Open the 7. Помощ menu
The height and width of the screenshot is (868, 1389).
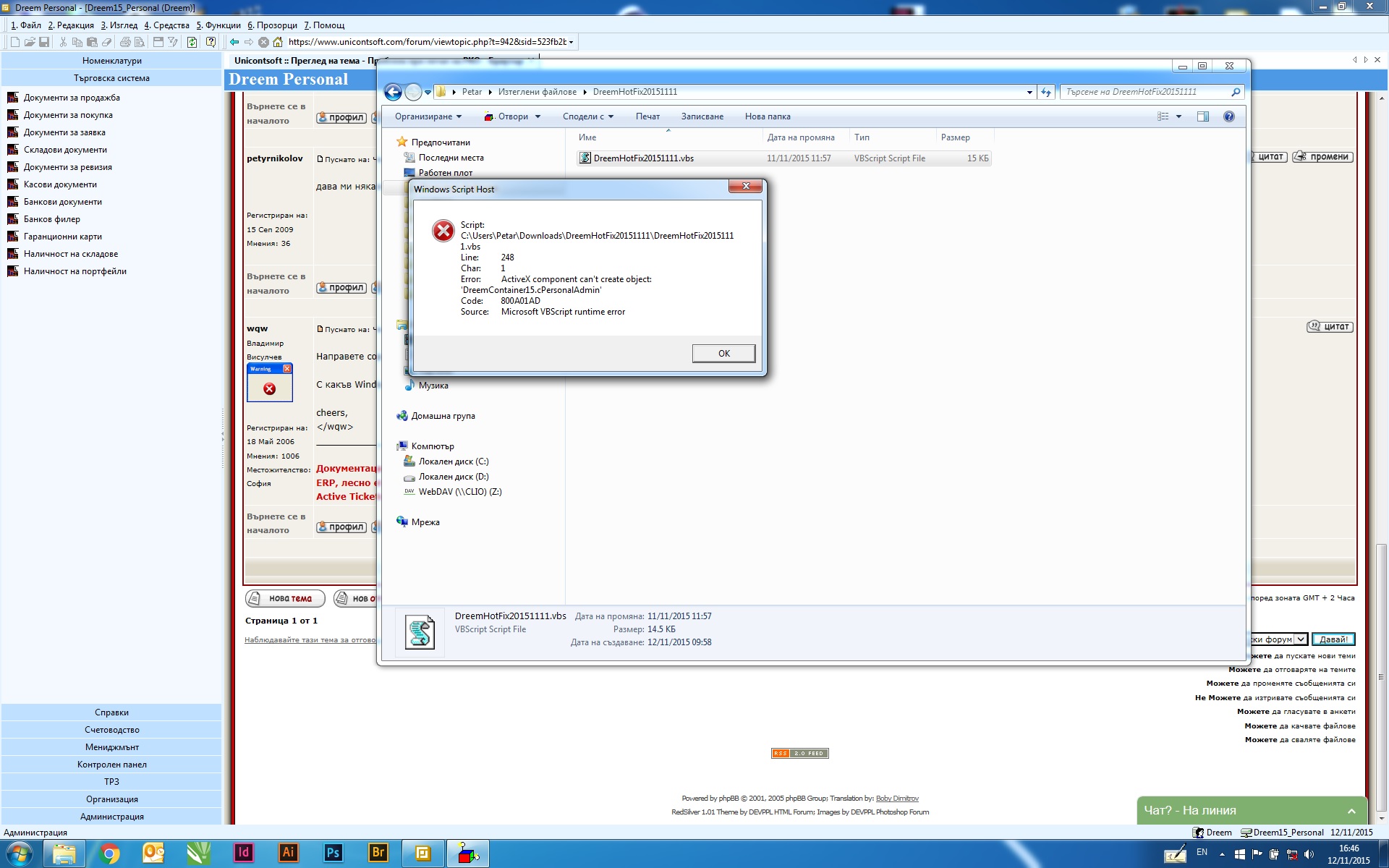pyautogui.click(x=324, y=25)
